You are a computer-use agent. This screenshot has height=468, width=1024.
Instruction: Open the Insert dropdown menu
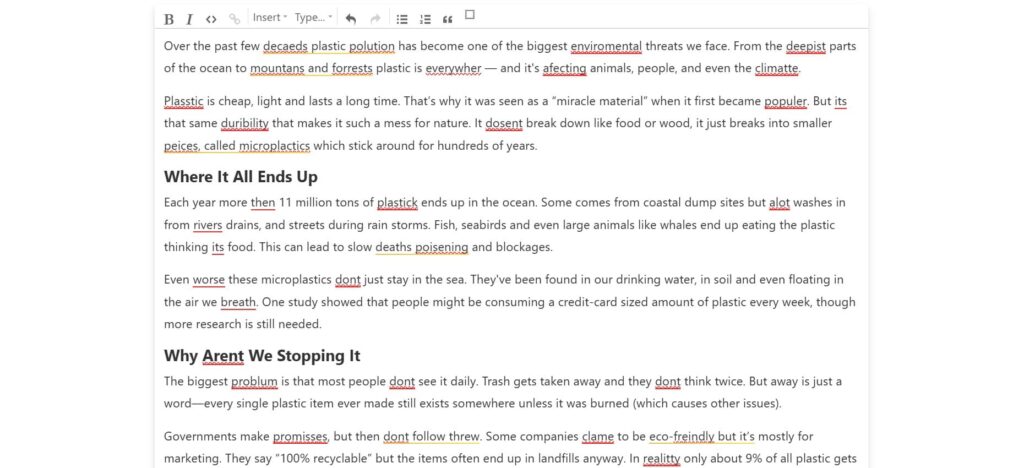click(x=270, y=18)
